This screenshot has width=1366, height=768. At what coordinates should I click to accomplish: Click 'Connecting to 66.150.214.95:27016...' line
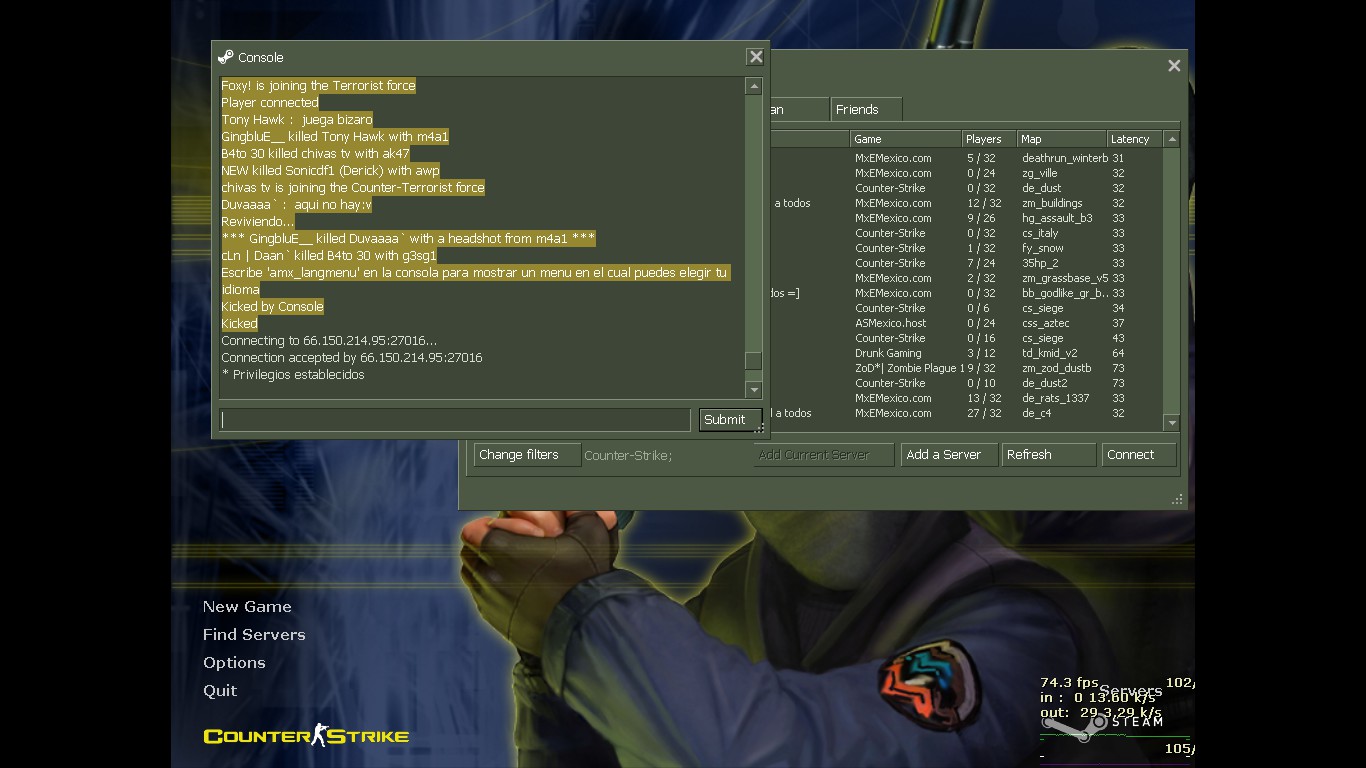329,341
